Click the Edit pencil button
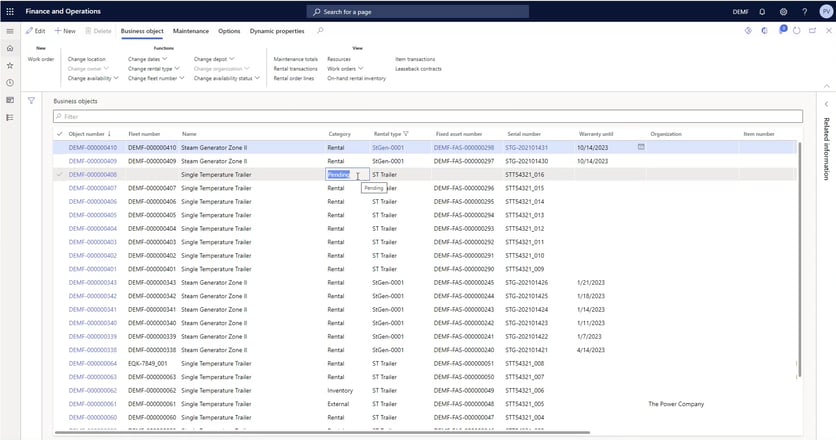This screenshot has width=836, height=440. pyautogui.click(x=36, y=31)
